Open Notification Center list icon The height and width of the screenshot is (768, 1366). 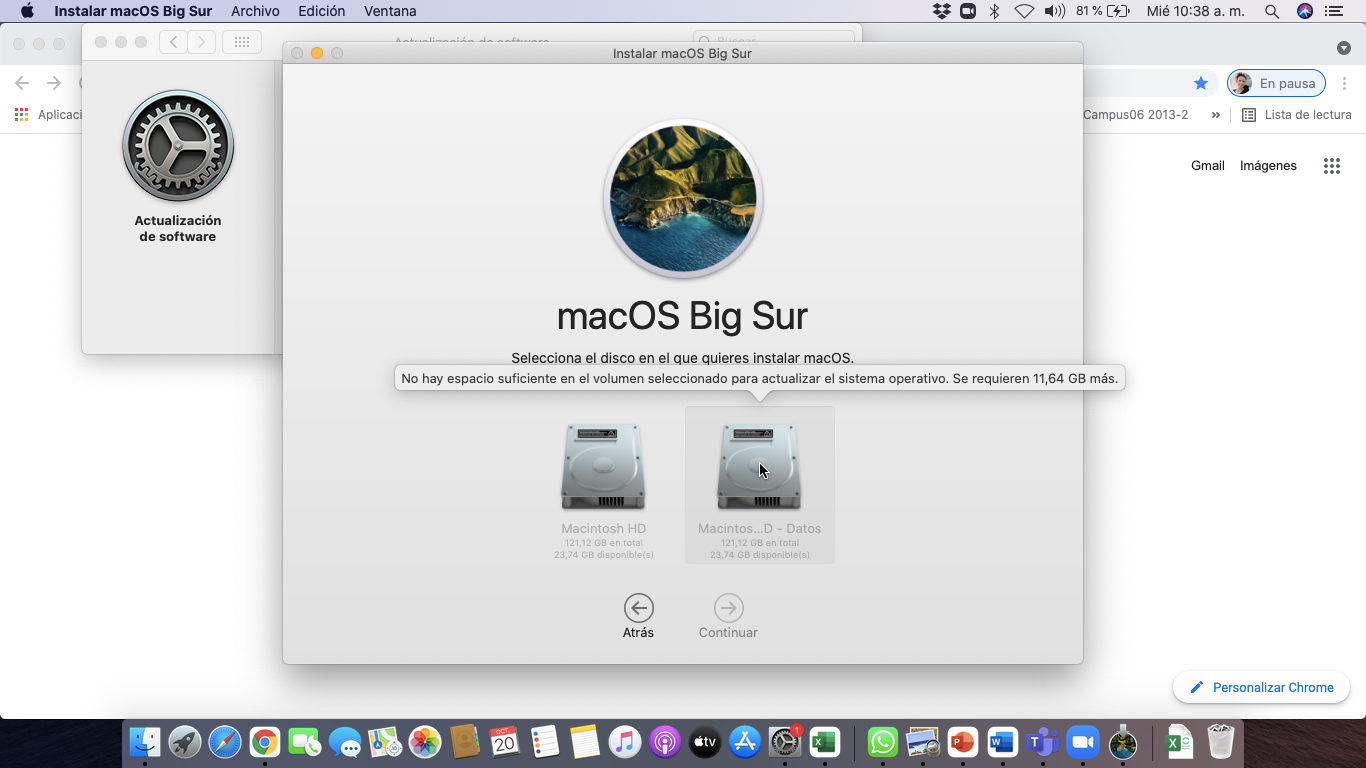point(1334,11)
